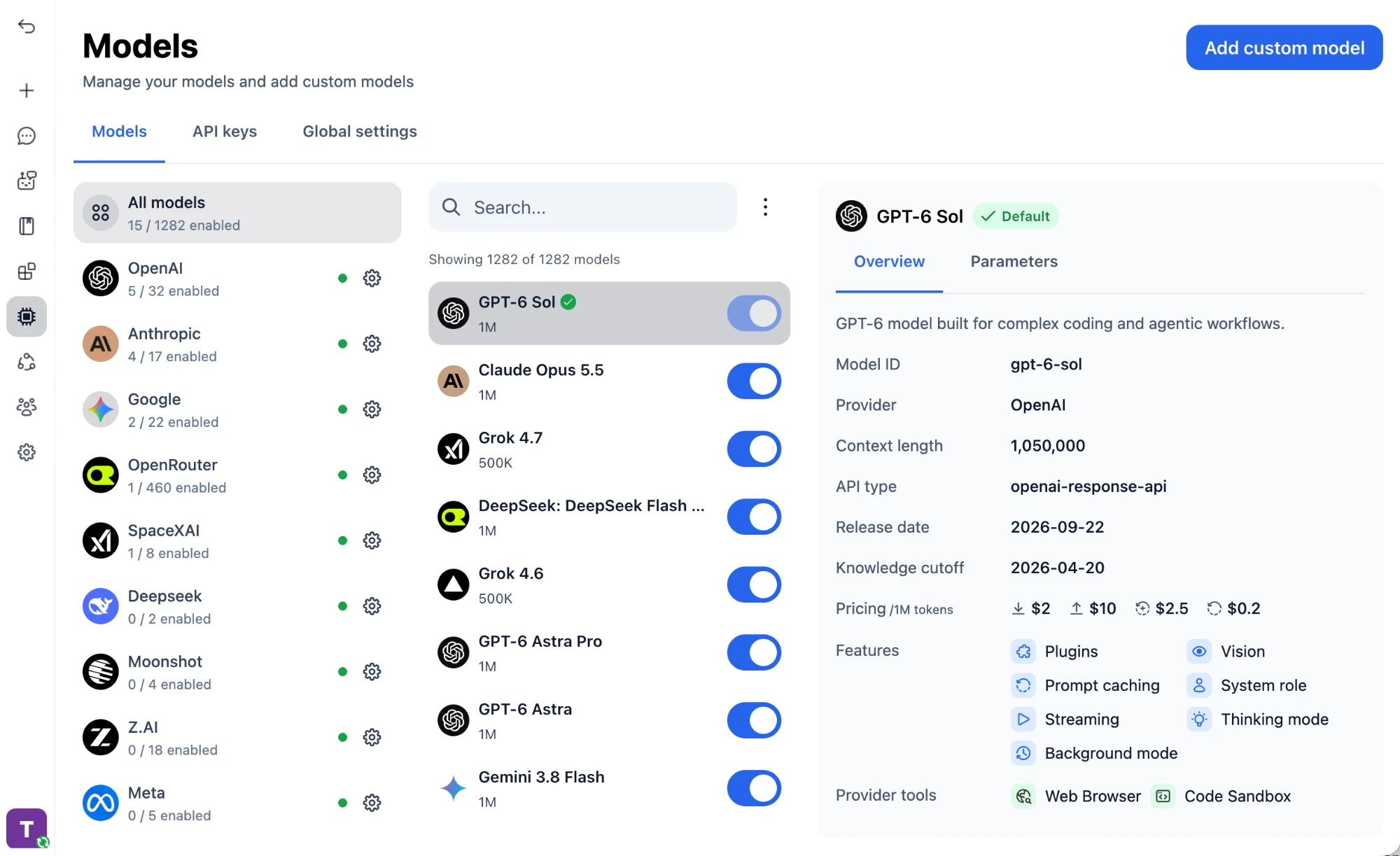
Task: Open the team members icon in sidebar
Action: pos(27,407)
